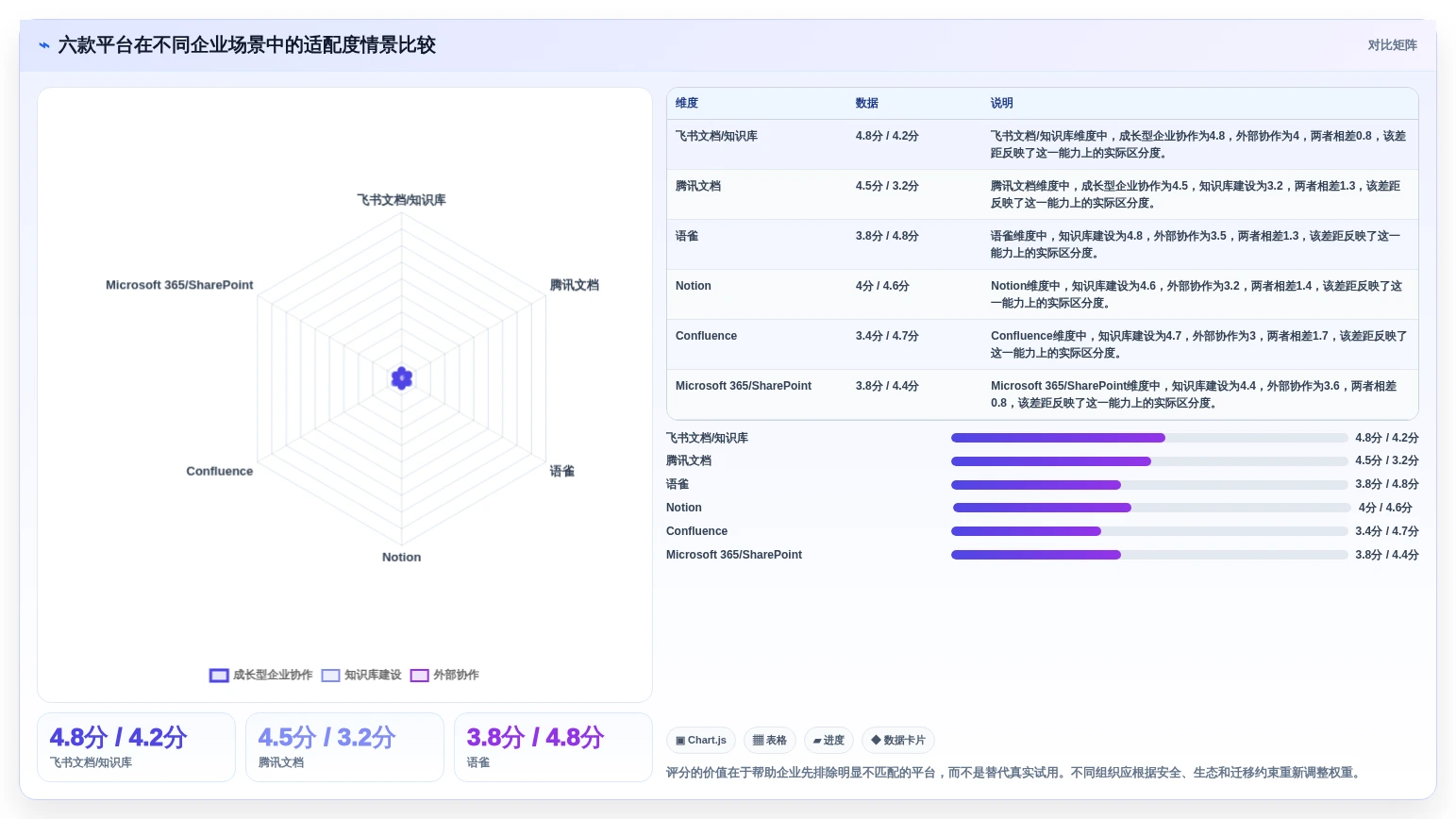The image size is (1456, 819).
Task: Select the 数据卡片 tag chip
Action: point(898,741)
